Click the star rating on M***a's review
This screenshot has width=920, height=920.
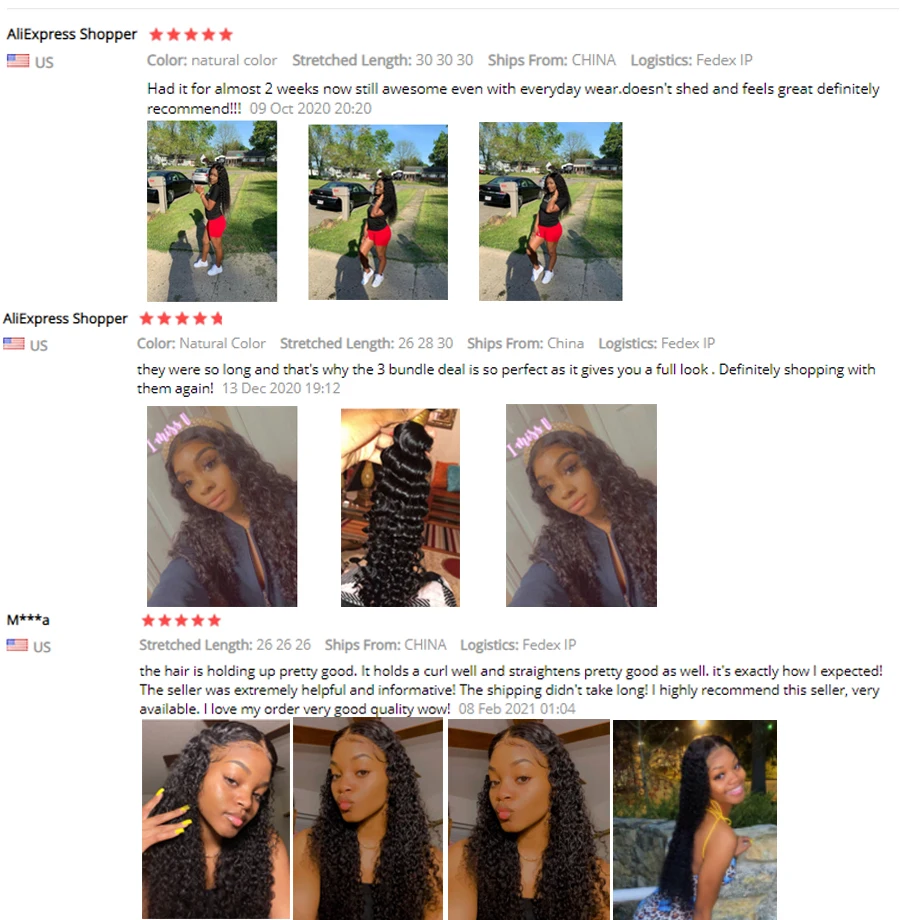181,620
